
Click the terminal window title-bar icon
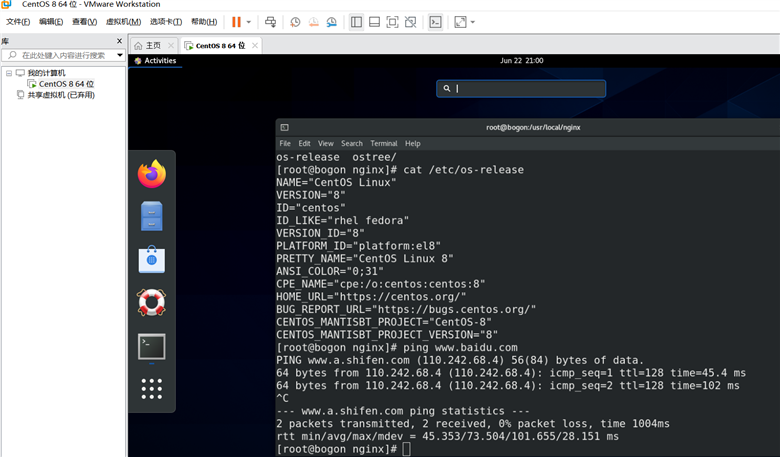click(x=285, y=127)
